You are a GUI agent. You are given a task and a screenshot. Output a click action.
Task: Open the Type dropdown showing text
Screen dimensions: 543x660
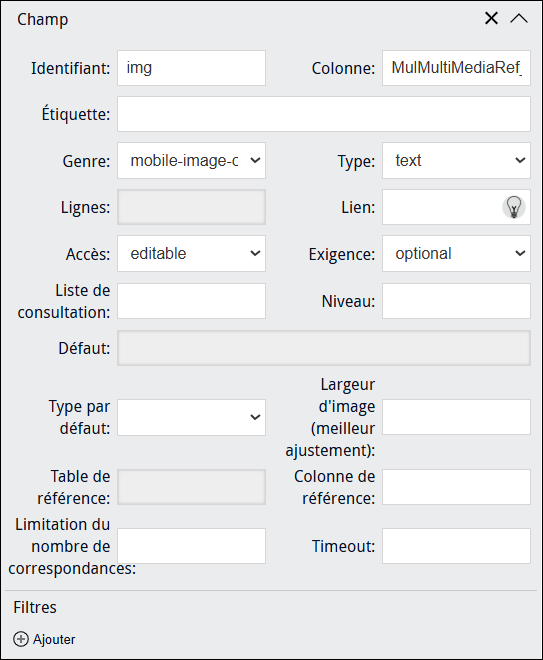pyautogui.click(x=456, y=160)
